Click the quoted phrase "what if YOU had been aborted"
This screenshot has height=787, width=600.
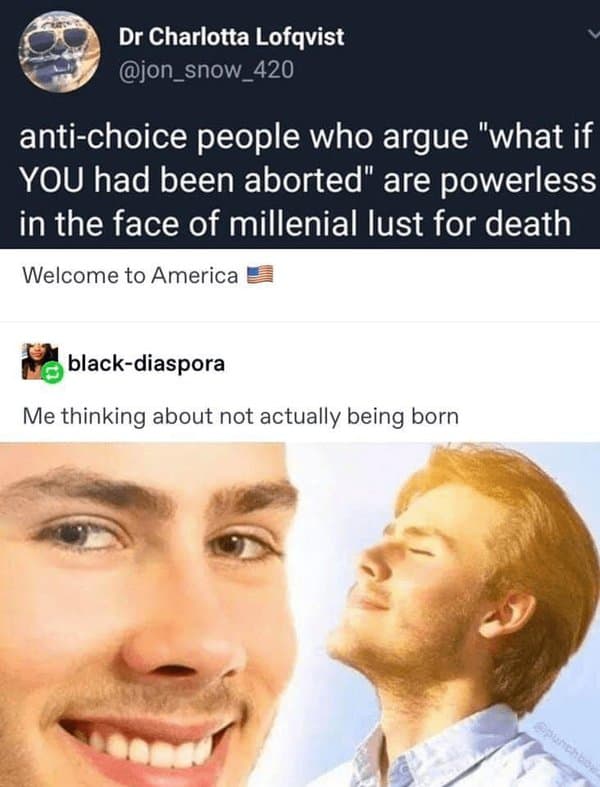[307, 158]
